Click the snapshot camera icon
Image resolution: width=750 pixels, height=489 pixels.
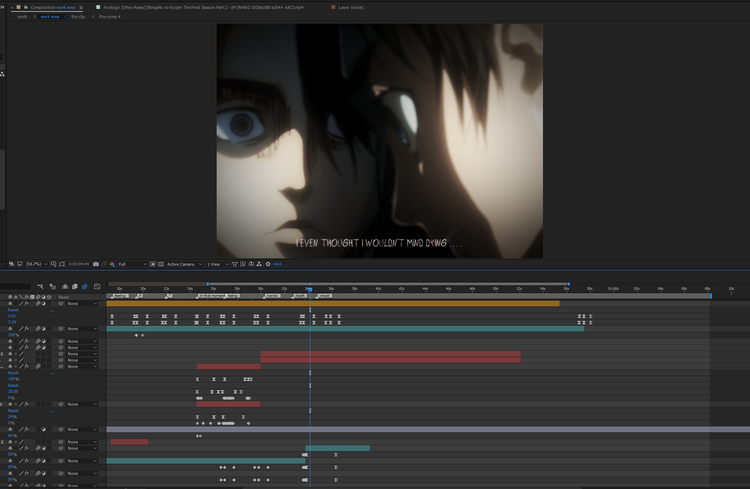coord(95,264)
